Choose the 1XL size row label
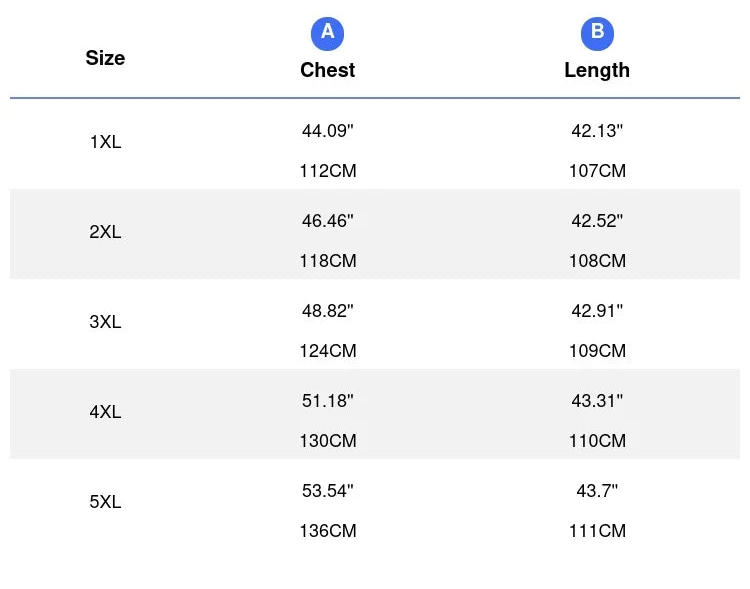750x589 pixels. (105, 142)
